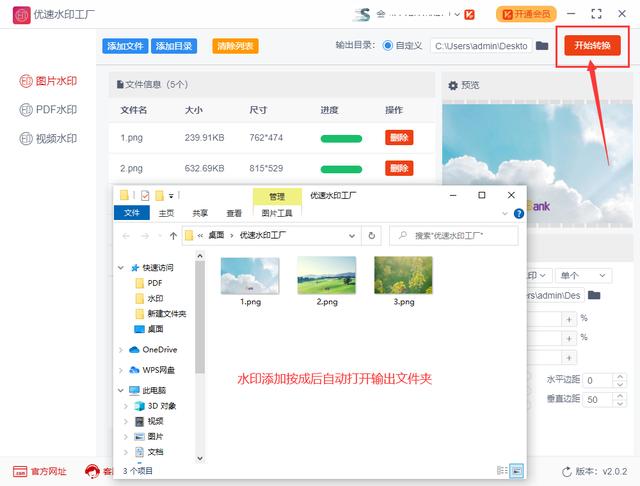Screen dimensions: 640x486
Task: Expand Explorer ribbon chevron
Action: pos(505,213)
